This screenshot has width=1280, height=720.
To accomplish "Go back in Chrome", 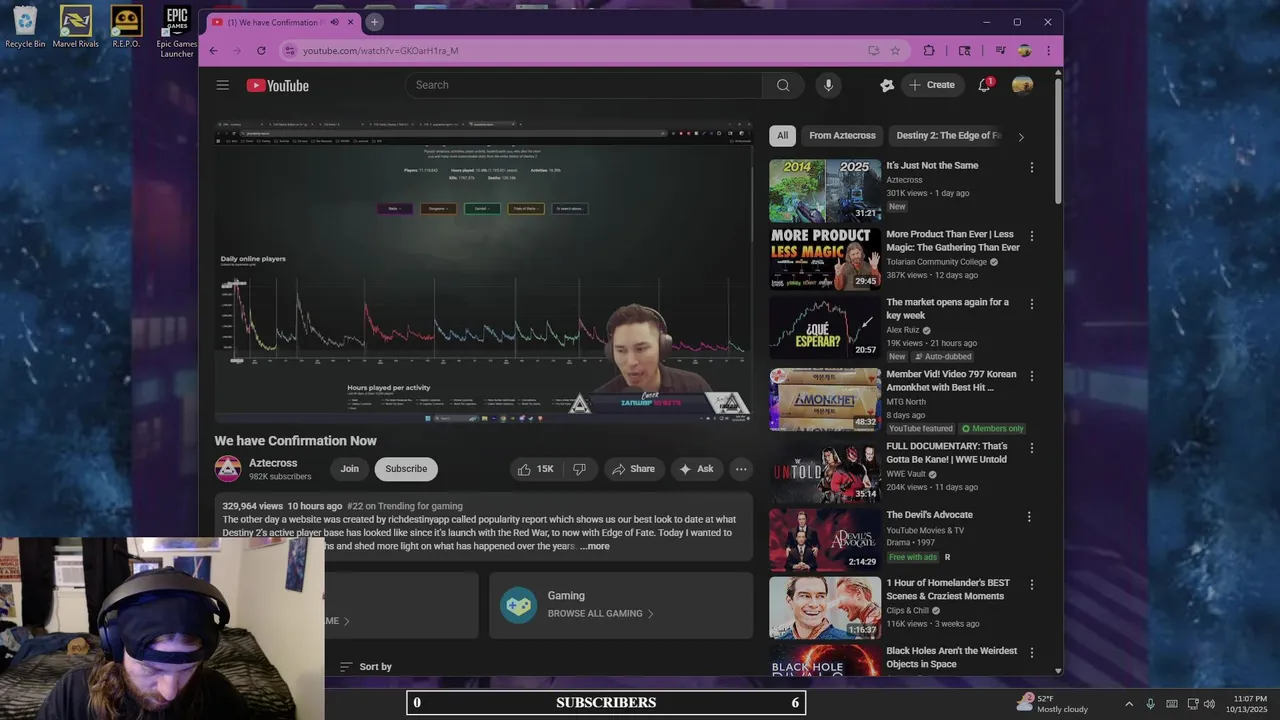I will coord(213,50).
